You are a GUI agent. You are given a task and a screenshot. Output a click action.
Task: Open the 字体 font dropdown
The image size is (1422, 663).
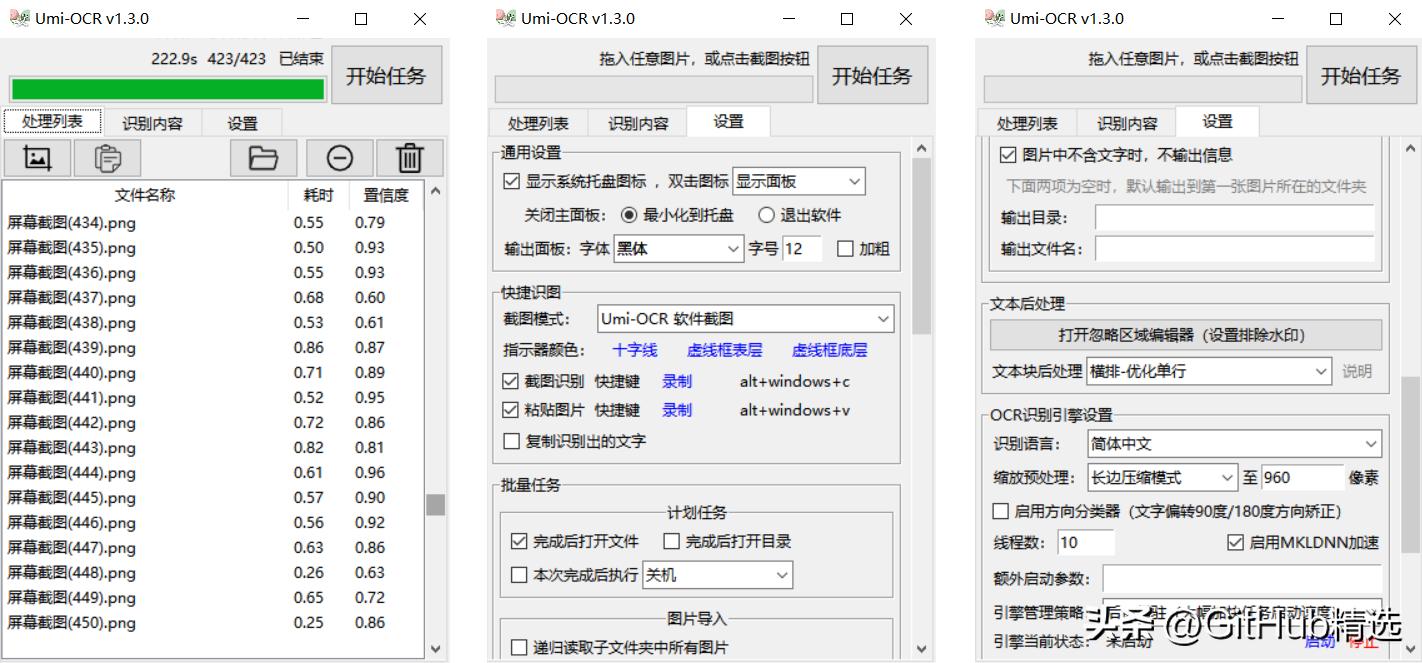(x=678, y=248)
